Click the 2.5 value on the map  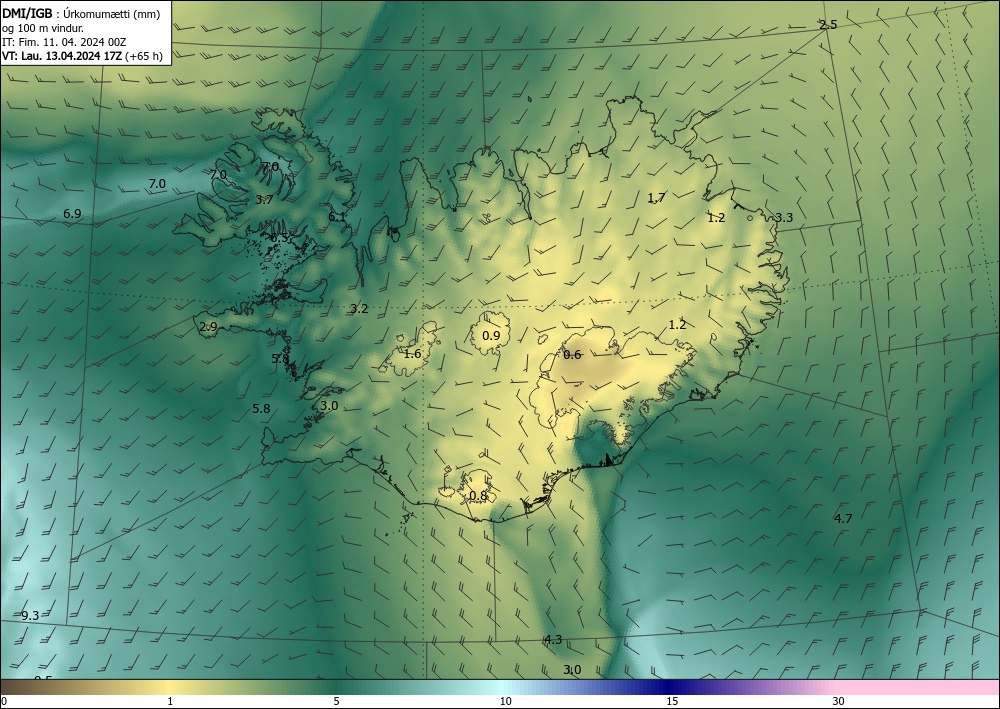click(x=828, y=25)
